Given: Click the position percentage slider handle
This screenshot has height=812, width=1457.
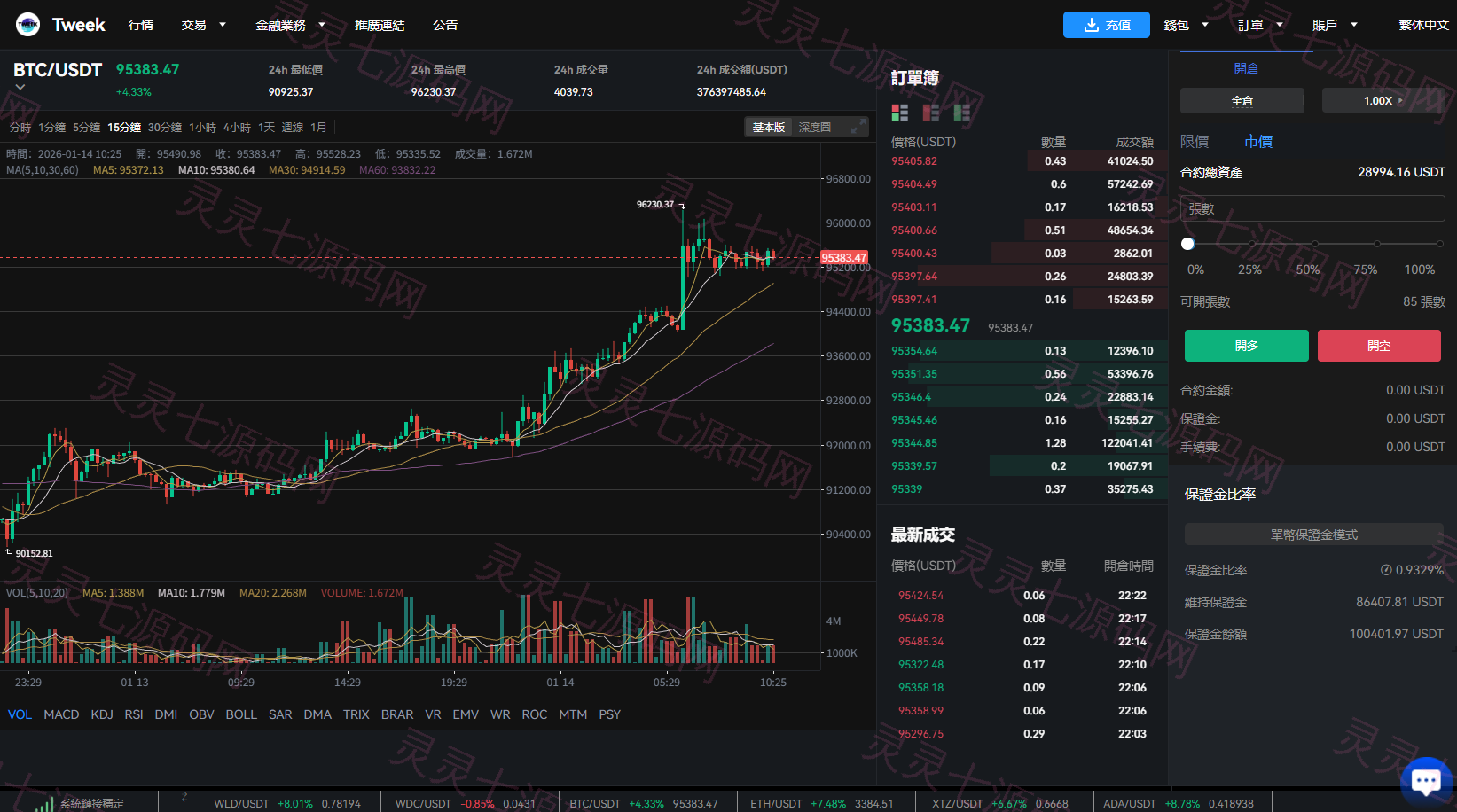Looking at the screenshot, I should 1188,244.
